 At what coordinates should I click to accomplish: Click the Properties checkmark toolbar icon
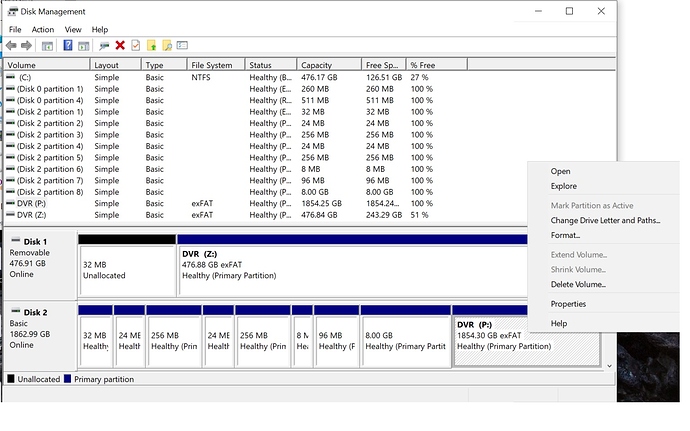click(x=135, y=45)
